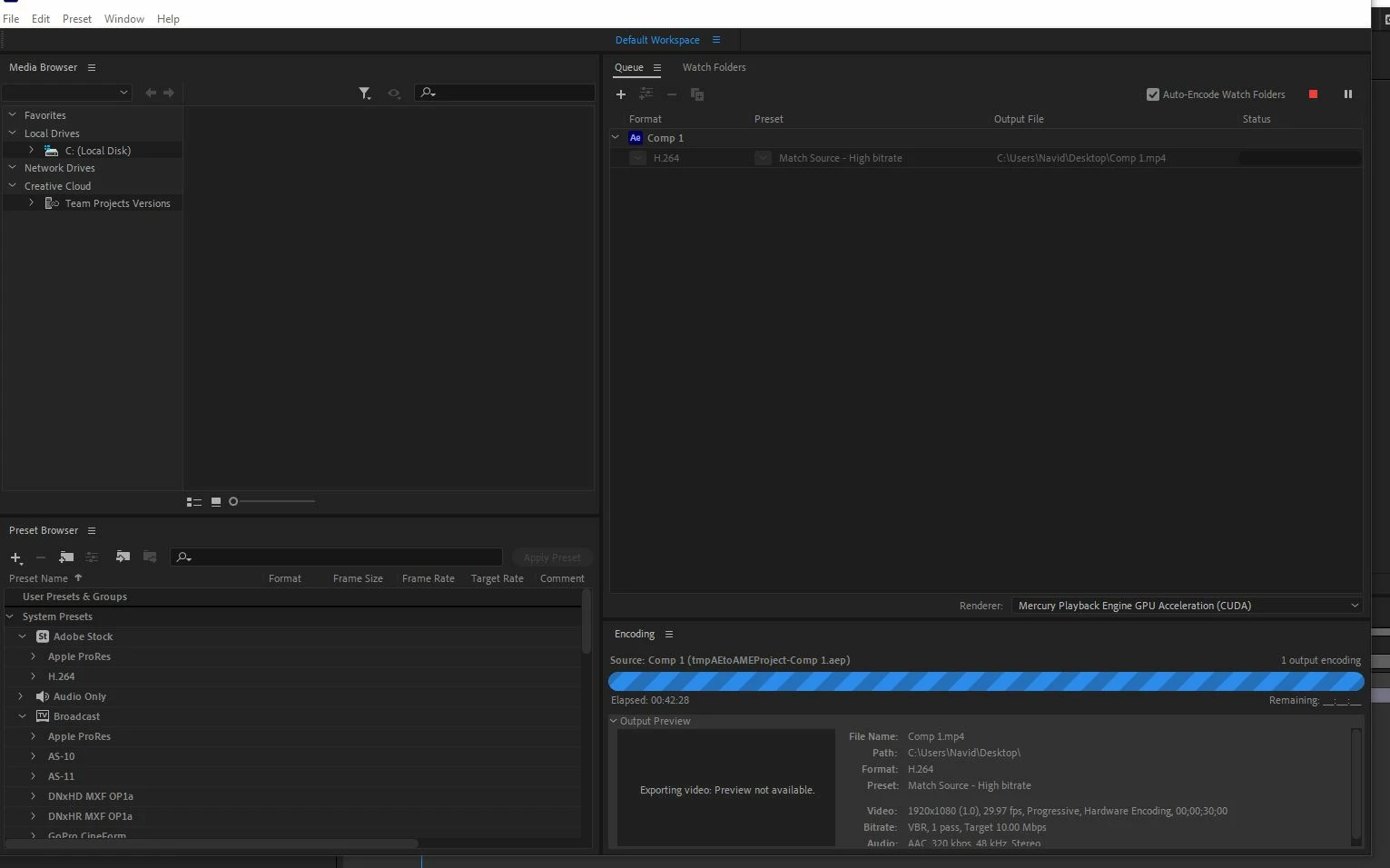Click the Media Browser search field

point(505,93)
